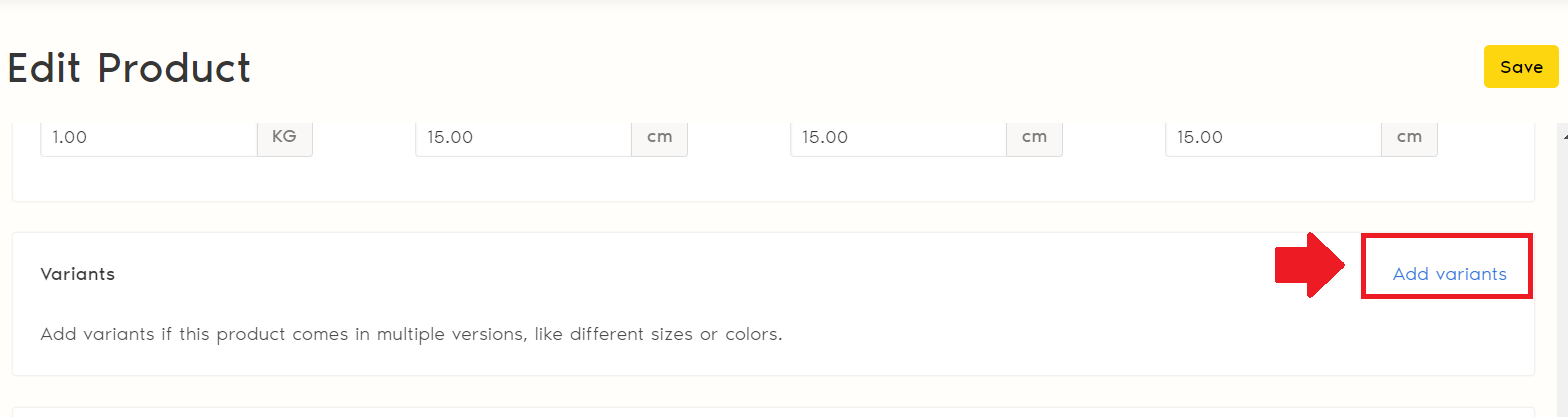Select the 1.00 value in weight input

70,137
